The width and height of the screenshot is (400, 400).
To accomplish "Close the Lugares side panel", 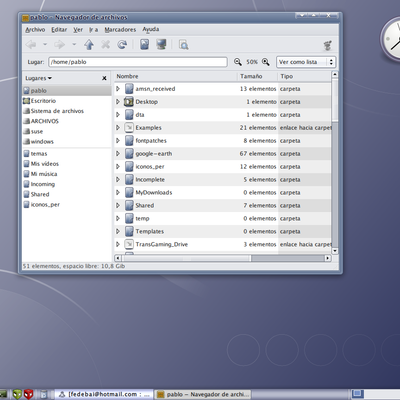I will click(x=104, y=78).
